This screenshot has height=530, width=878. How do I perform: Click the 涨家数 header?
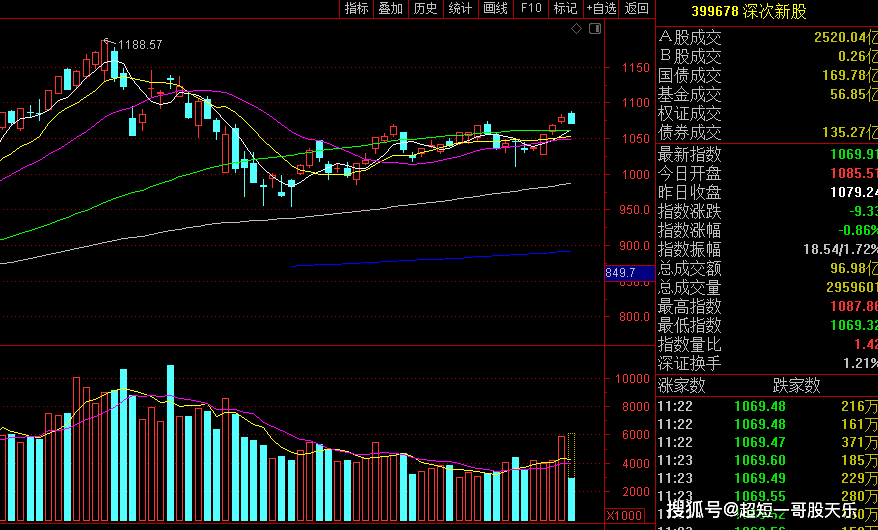pyautogui.click(x=681, y=386)
